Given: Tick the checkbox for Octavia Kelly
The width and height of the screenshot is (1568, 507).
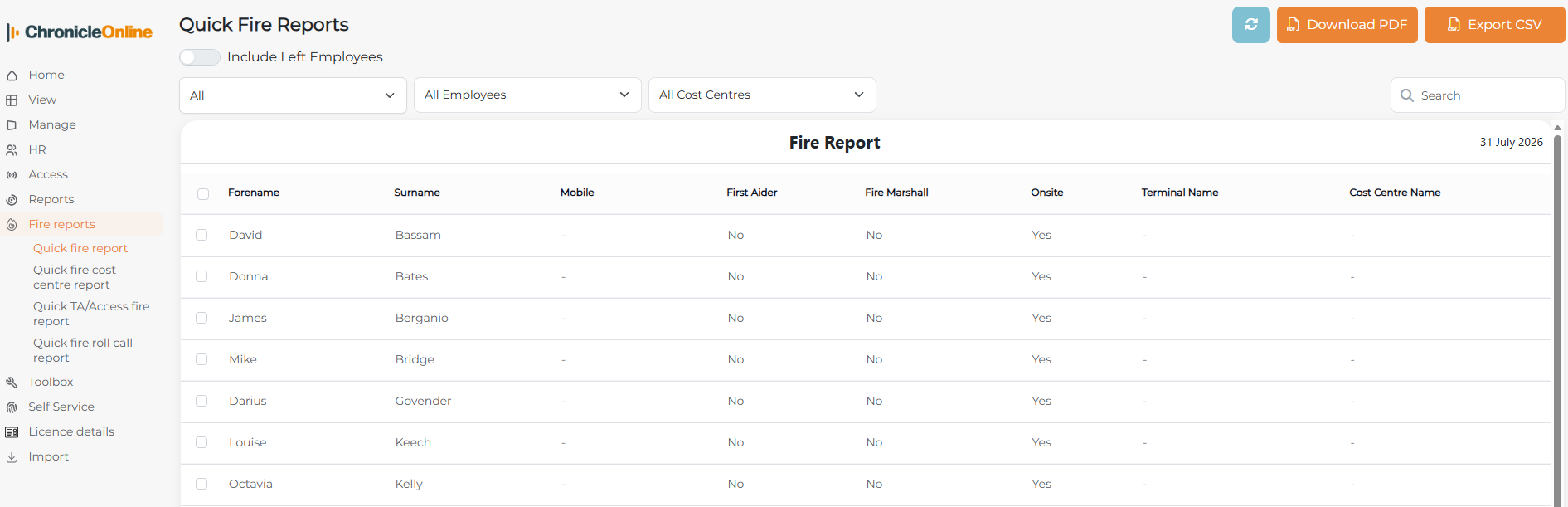Looking at the screenshot, I should (201, 484).
